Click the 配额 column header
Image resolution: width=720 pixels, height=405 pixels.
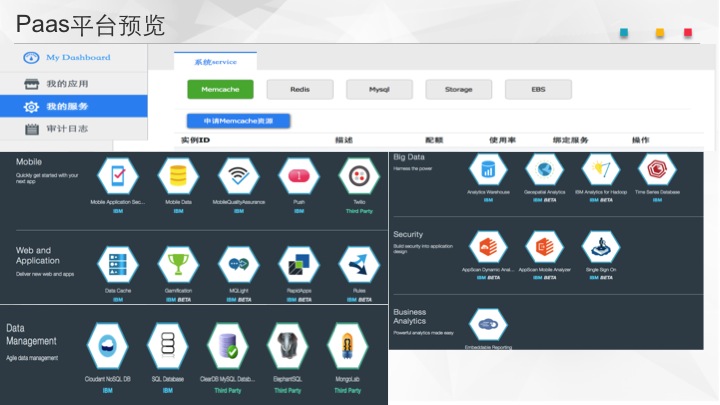pyautogui.click(x=434, y=140)
